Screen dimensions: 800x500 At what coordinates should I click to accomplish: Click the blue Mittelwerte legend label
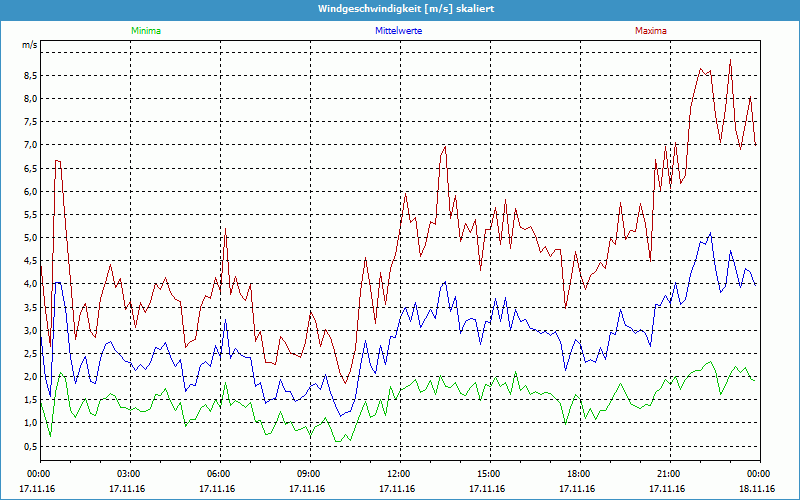click(x=398, y=31)
